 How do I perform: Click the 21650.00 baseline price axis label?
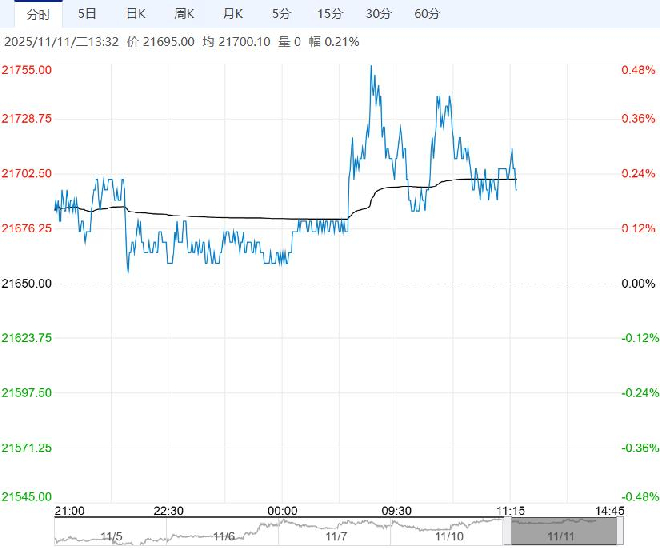pos(28,284)
